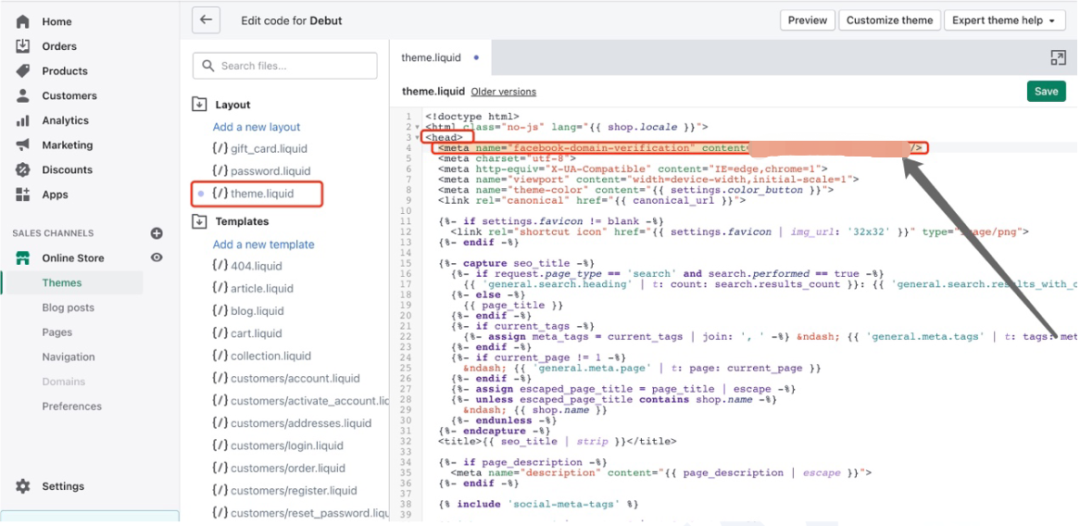
Task: Open customers/register.liquid template
Action: pos(284,491)
